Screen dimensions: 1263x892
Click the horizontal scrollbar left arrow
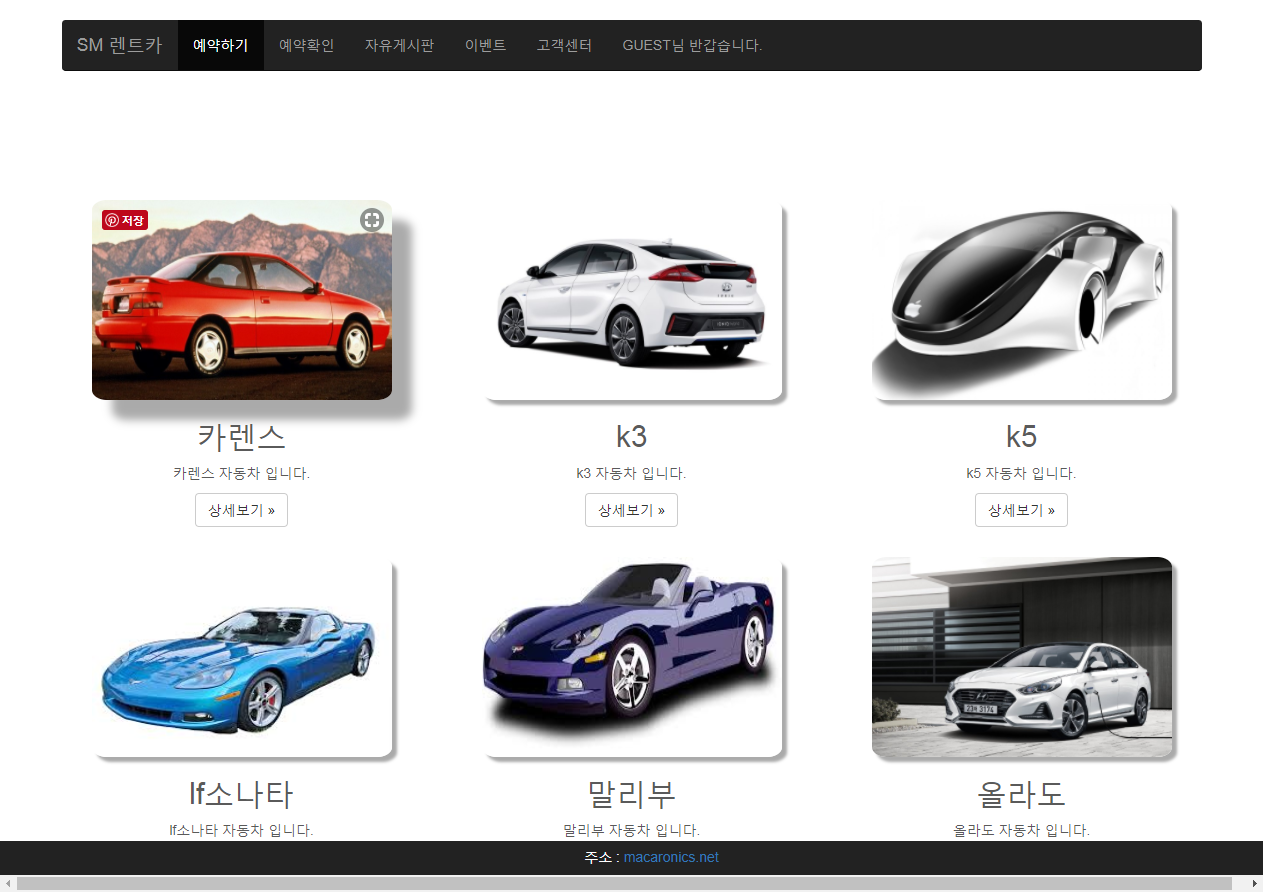[8, 883]
